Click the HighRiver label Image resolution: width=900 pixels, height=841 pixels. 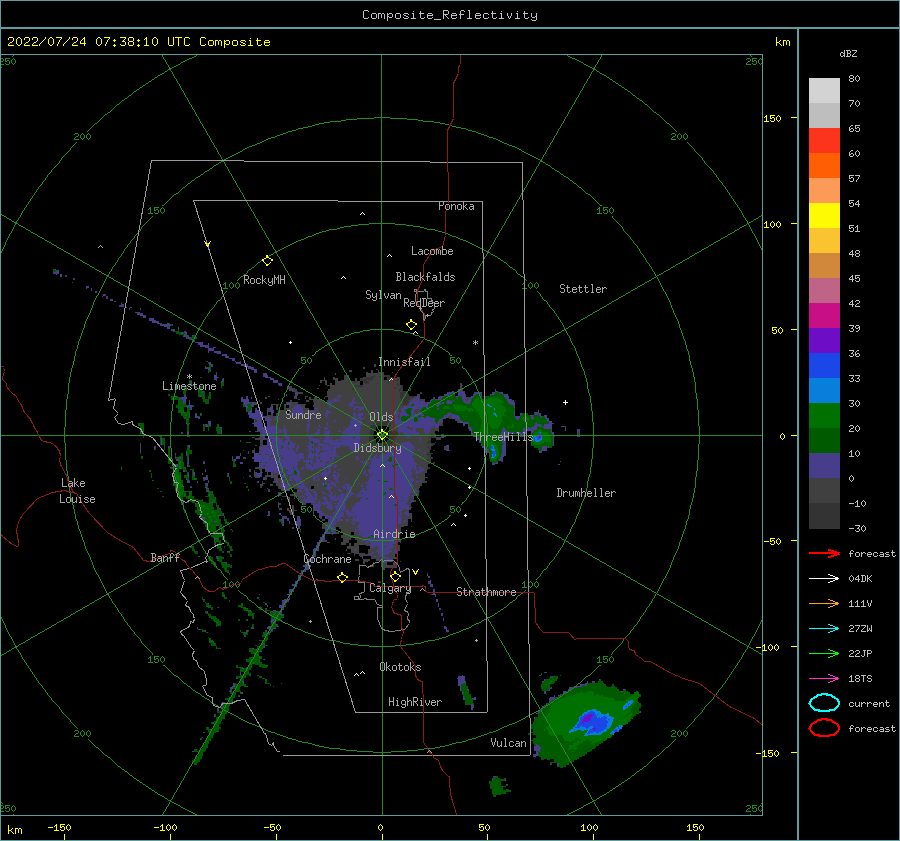click(415, 702)
